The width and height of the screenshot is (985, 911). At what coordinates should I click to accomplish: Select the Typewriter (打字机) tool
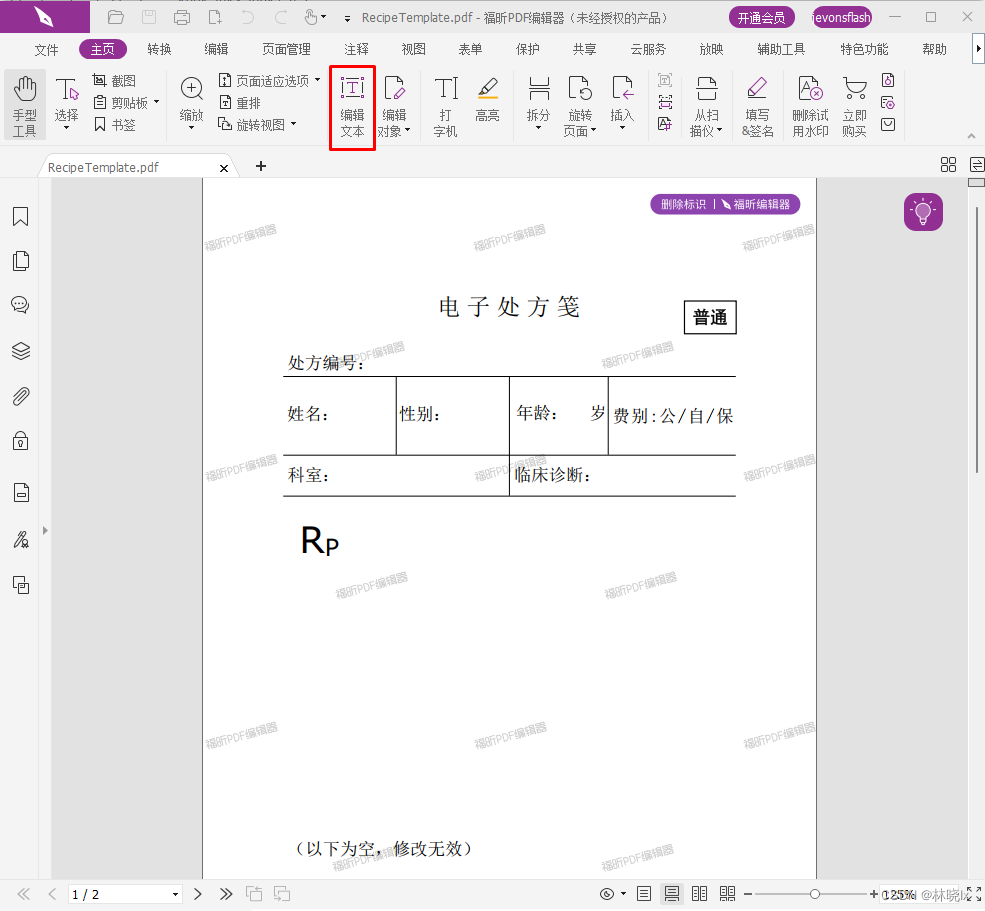pyautogui.click(x=444, y=105)
